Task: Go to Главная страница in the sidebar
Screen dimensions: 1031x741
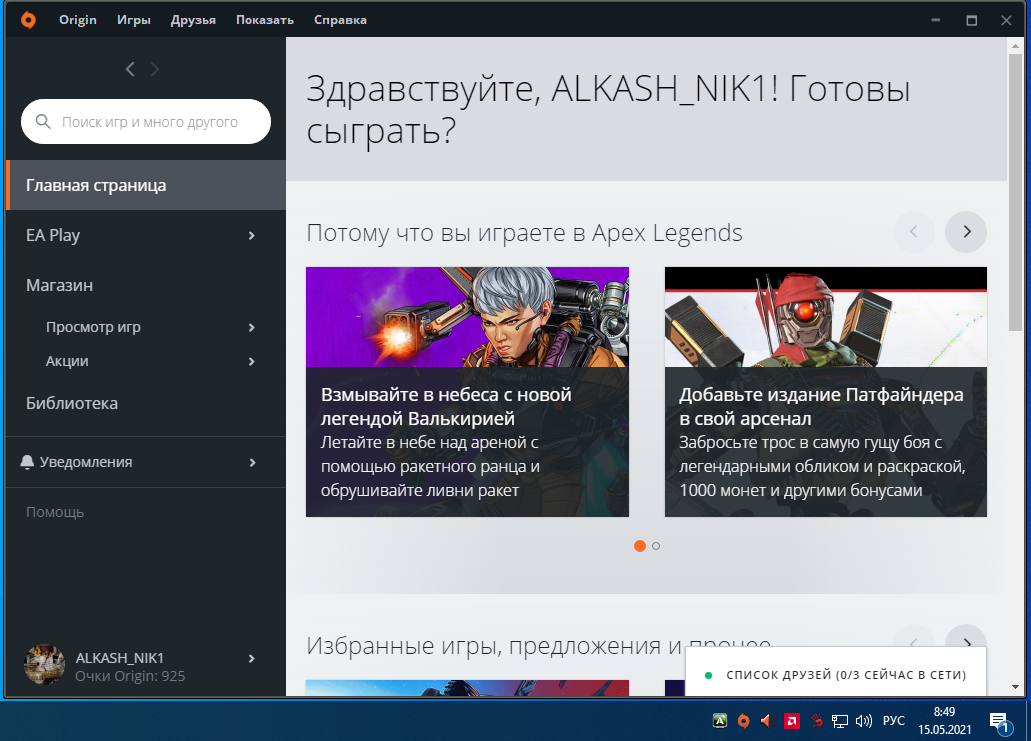Action: pyautogui.click(x=146, y=185)
